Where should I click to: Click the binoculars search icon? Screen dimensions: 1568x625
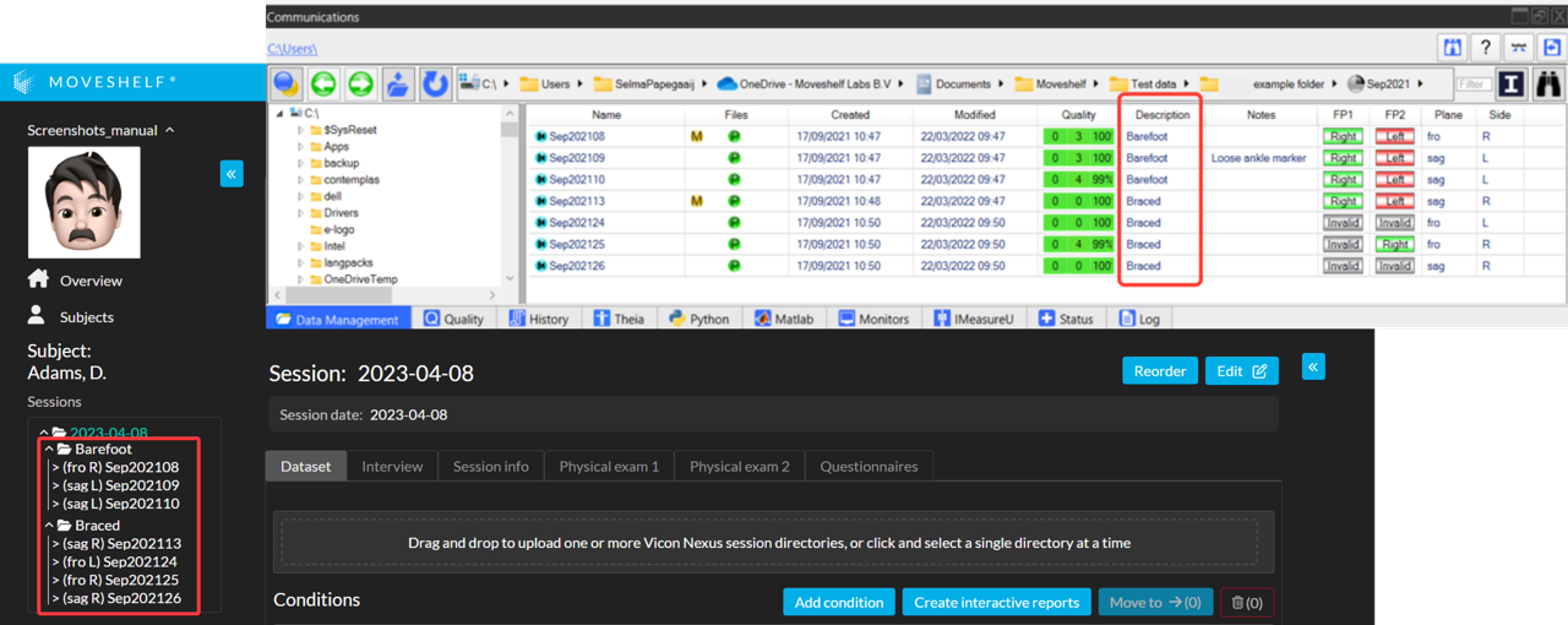pyautogui.click(x=1548, y=84)
